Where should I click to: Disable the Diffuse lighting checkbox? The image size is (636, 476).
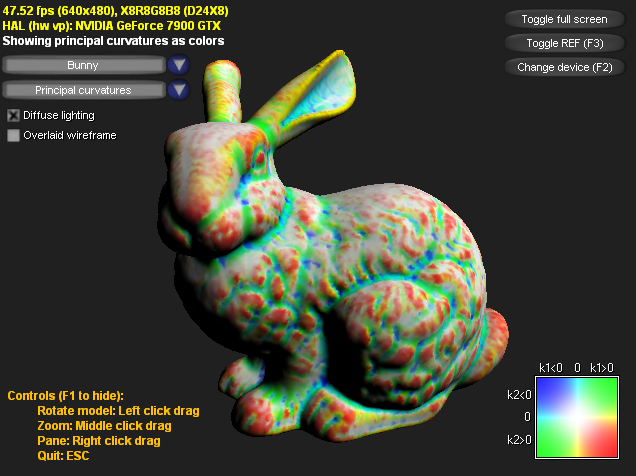click(x=13, y=116)
